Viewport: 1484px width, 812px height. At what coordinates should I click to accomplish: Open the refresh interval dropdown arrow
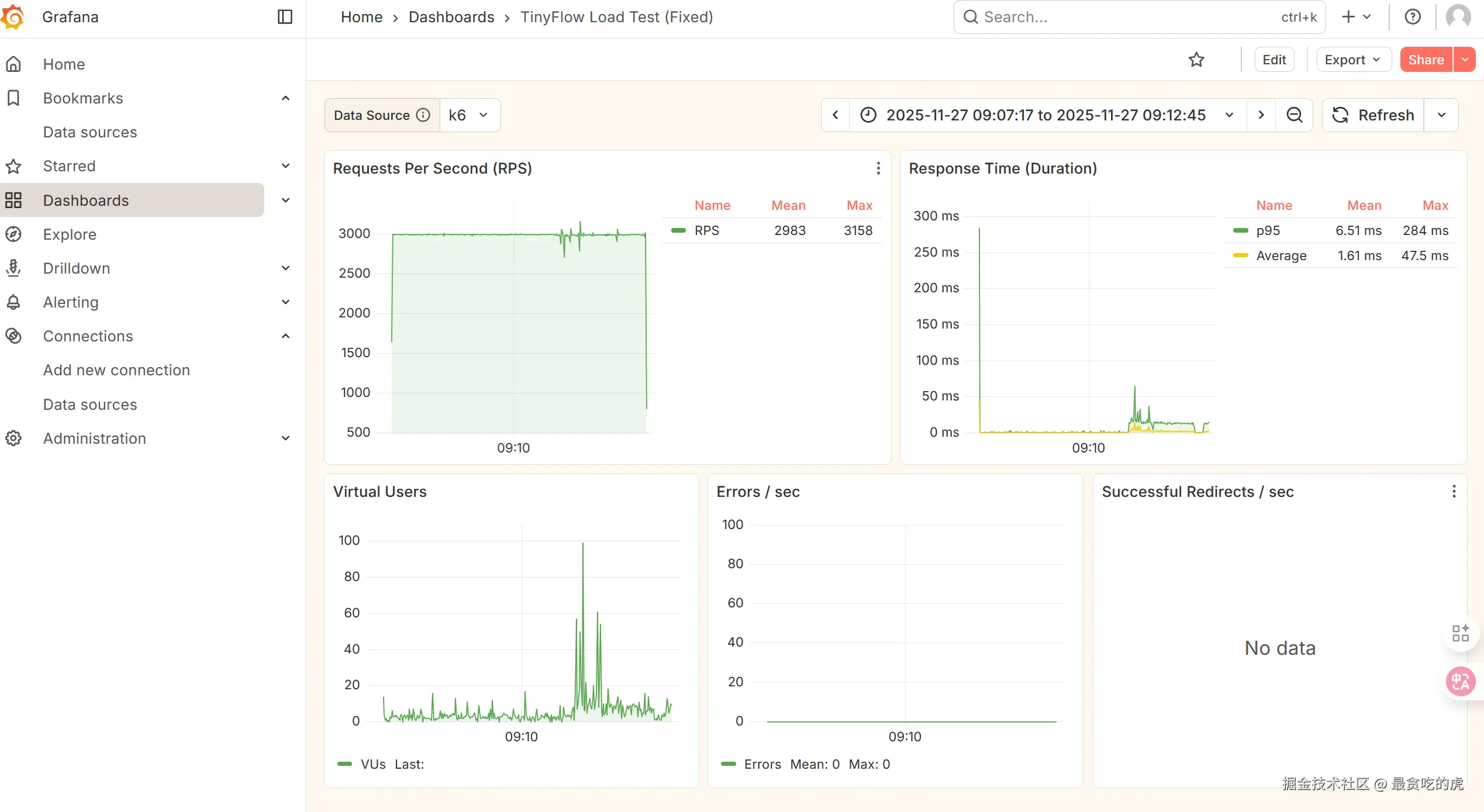(1441, 115)
